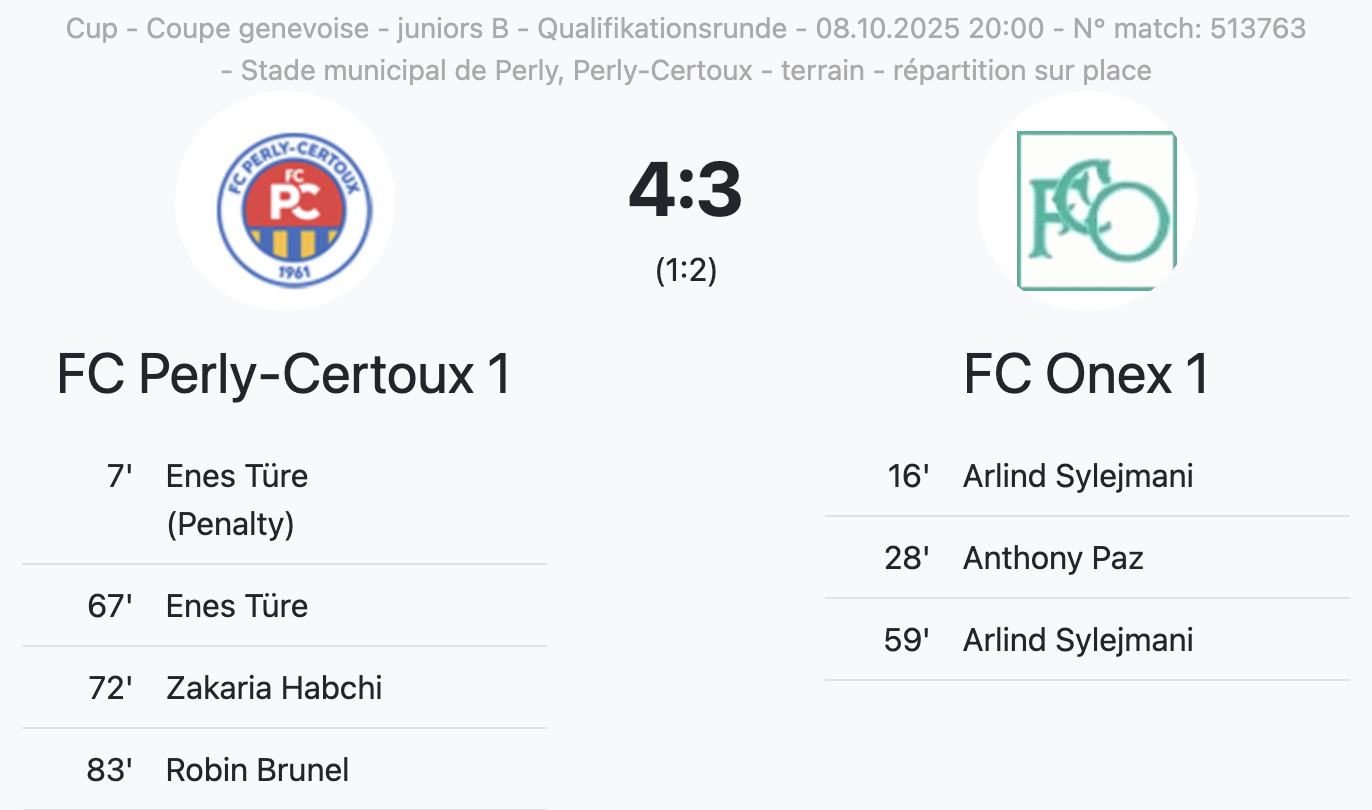Image resolution: width=1372 pixels, height=810 pixels.
Task: Select Enes Türe's 7' penalty goal
Action: pyautogui.click(x=237, y=476)
